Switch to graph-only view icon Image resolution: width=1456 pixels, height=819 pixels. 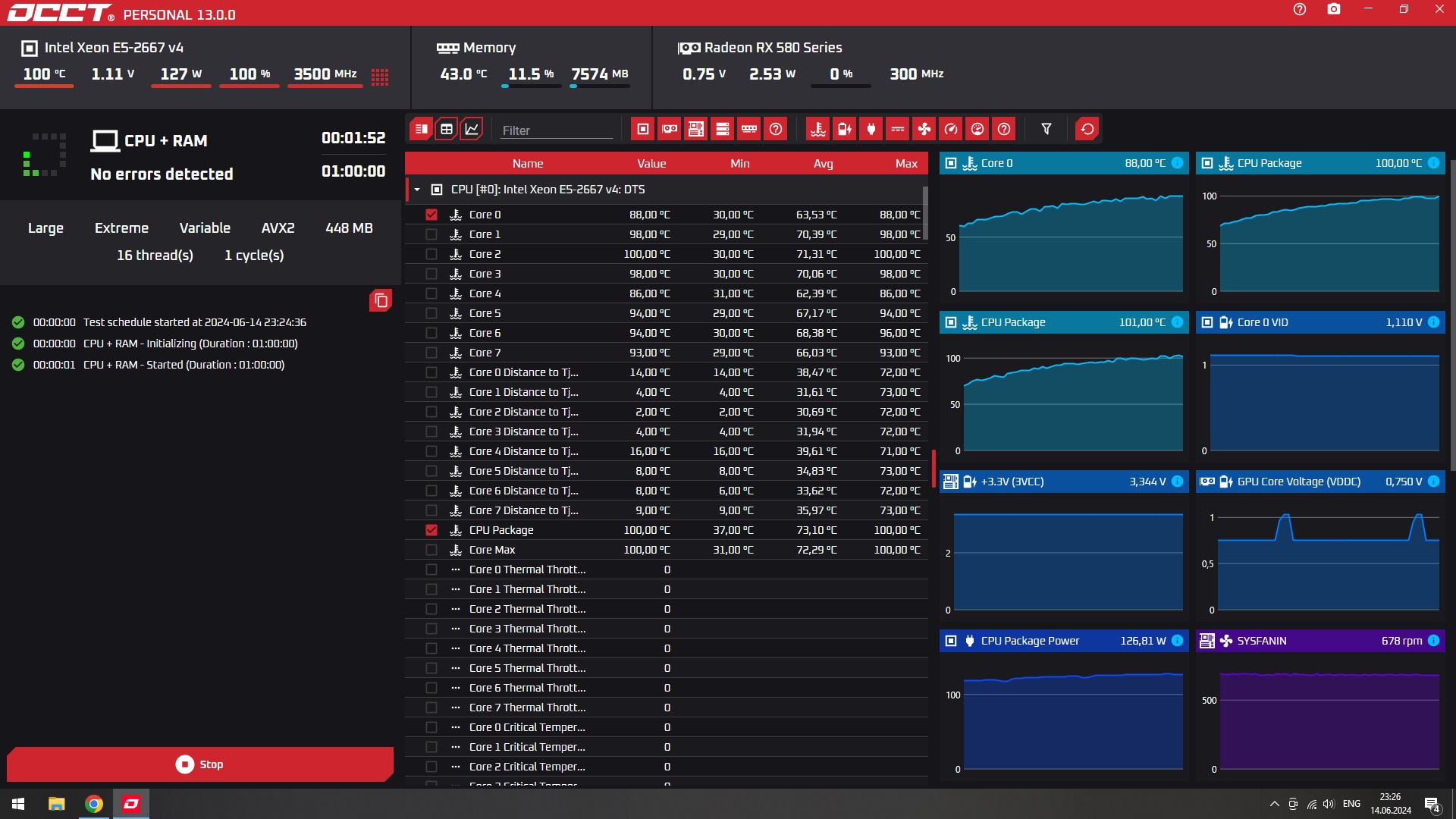(x=471, y=129)
